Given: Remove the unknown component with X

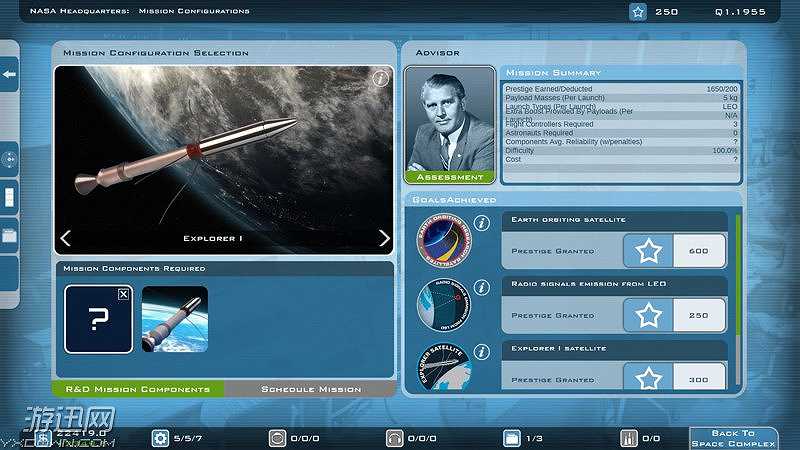Looking at the screenshot, I should (x=123, y=294).
